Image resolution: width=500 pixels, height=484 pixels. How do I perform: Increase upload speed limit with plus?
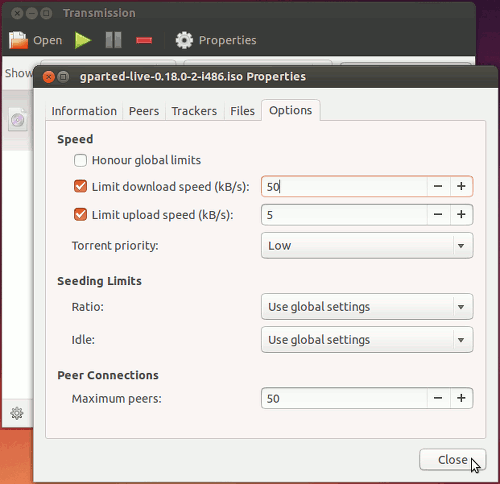coord(461,215)
